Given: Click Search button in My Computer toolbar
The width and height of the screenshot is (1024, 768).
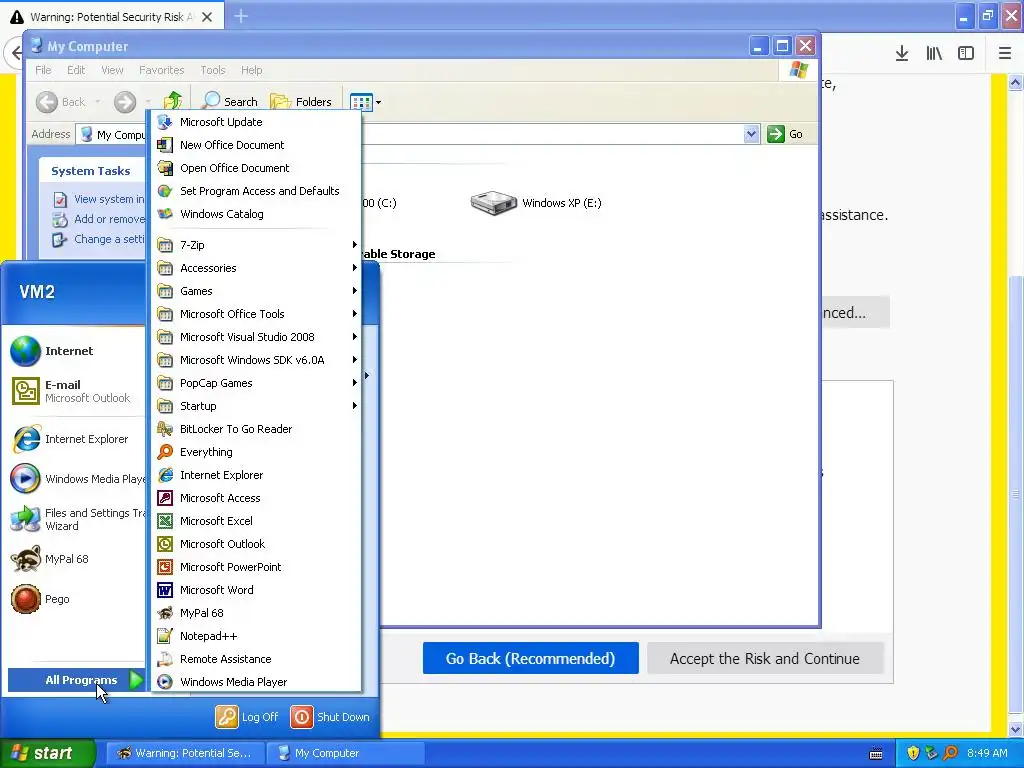Looking at the screenshot, I should coord(230,101).
